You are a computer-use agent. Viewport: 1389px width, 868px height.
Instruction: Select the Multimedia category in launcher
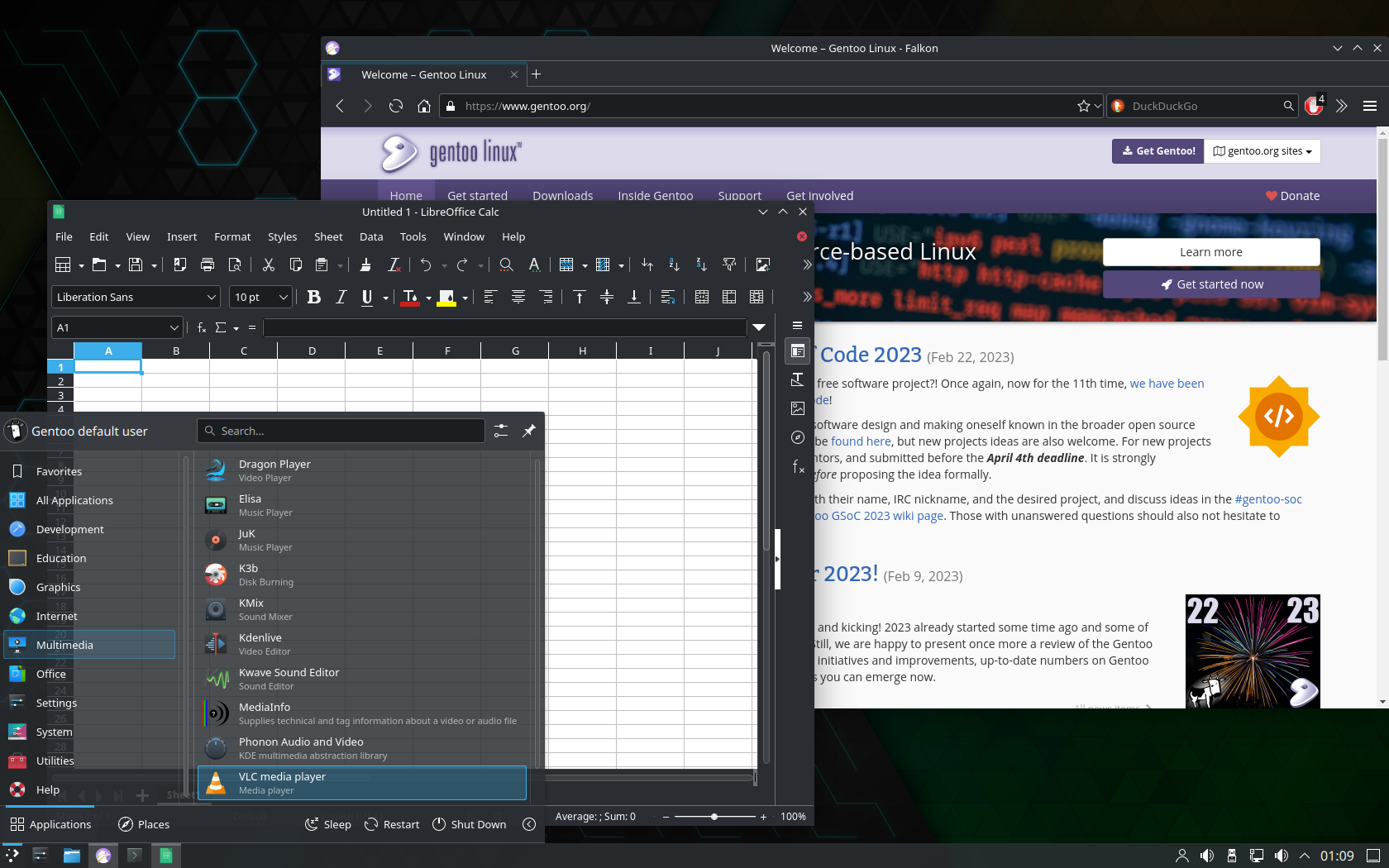coord(89,645)
